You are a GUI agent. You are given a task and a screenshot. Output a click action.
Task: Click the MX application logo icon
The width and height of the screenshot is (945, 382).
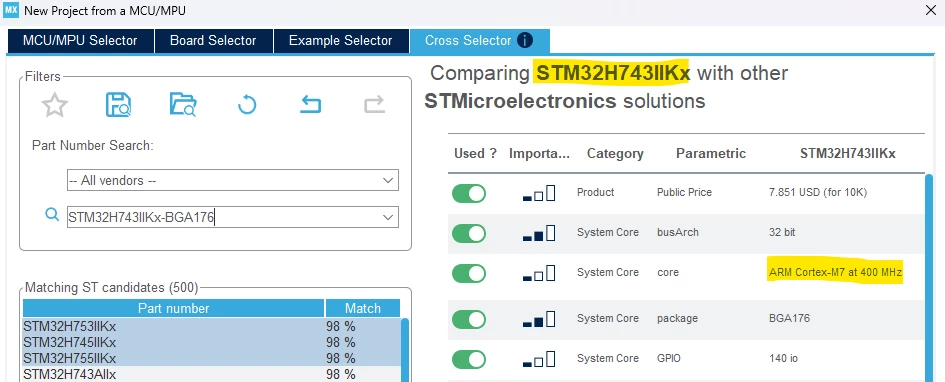(11, 10)
